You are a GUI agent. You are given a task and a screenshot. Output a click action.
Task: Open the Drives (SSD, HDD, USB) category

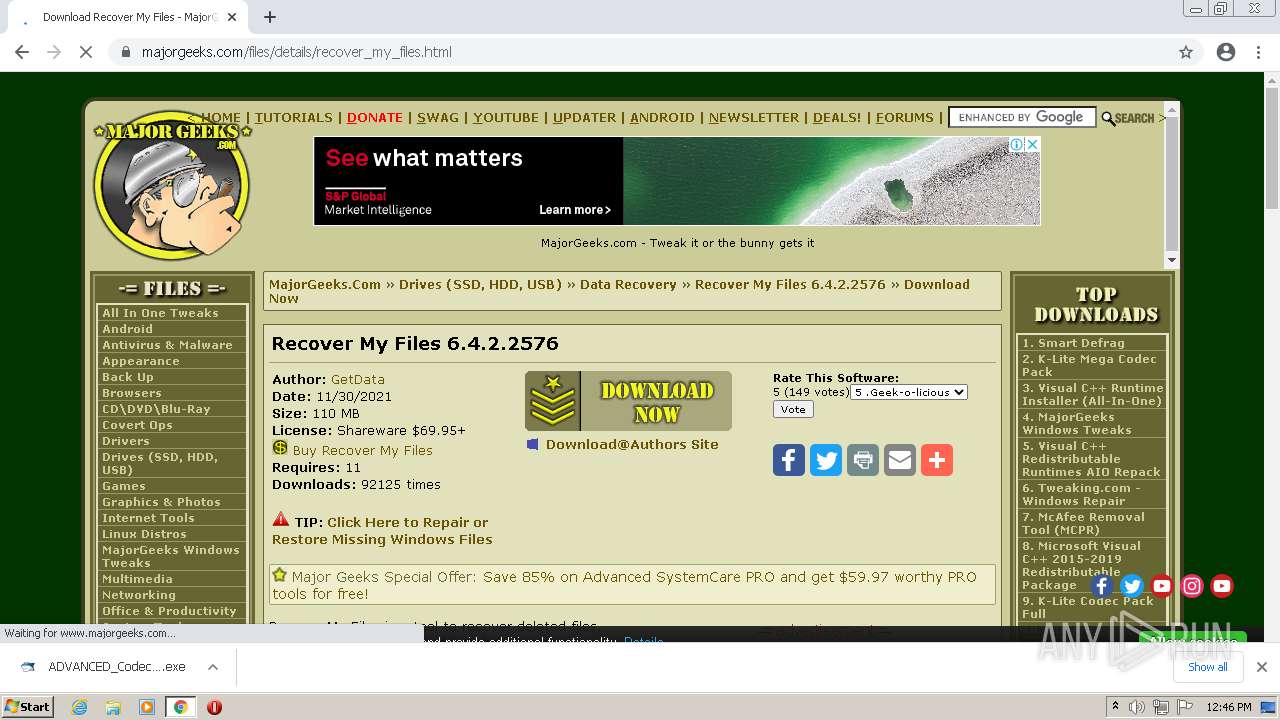[x=160, y=463]
